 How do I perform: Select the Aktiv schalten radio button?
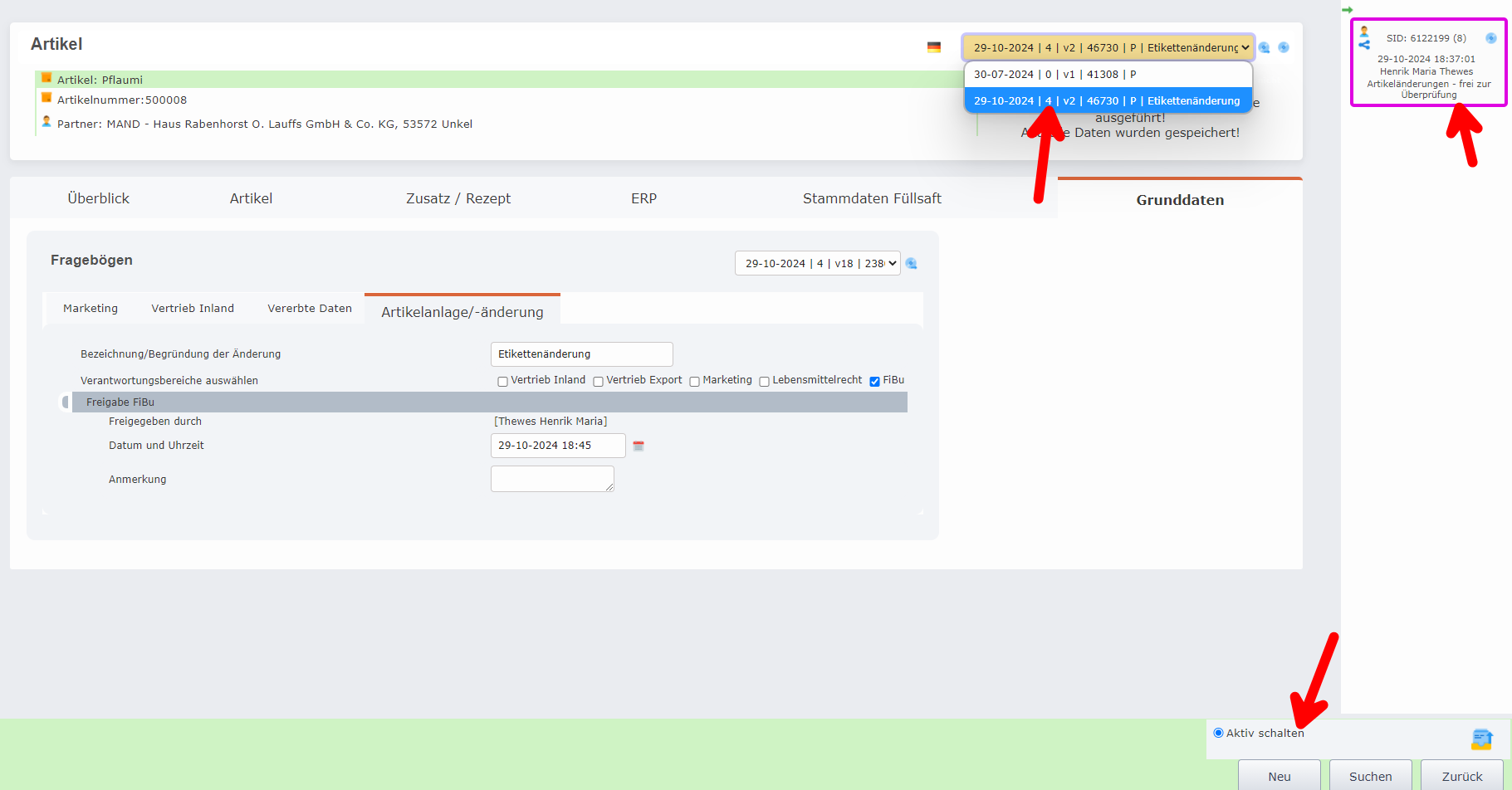(1217, 733)
